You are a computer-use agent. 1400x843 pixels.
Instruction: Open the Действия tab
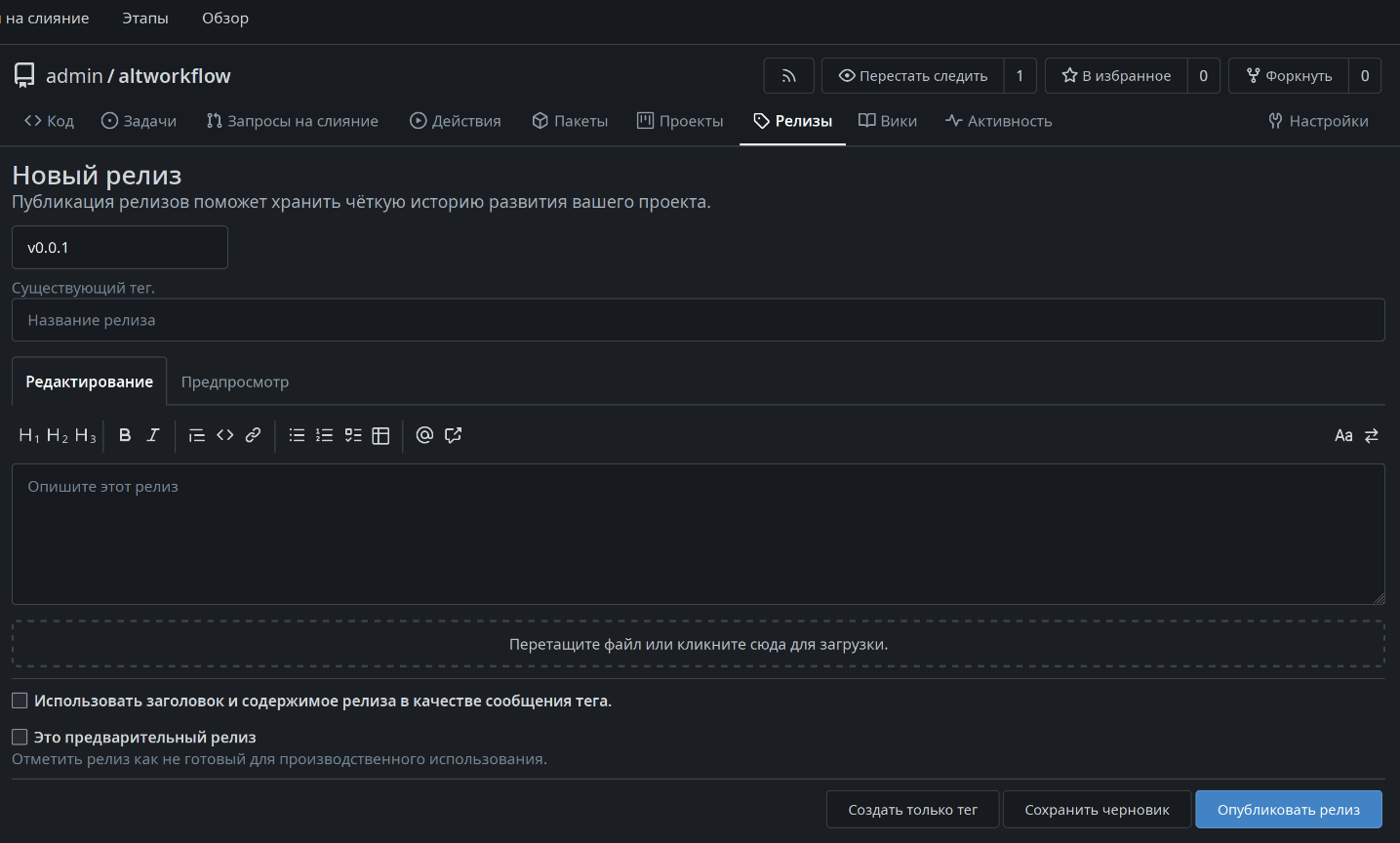pos(456,121)
